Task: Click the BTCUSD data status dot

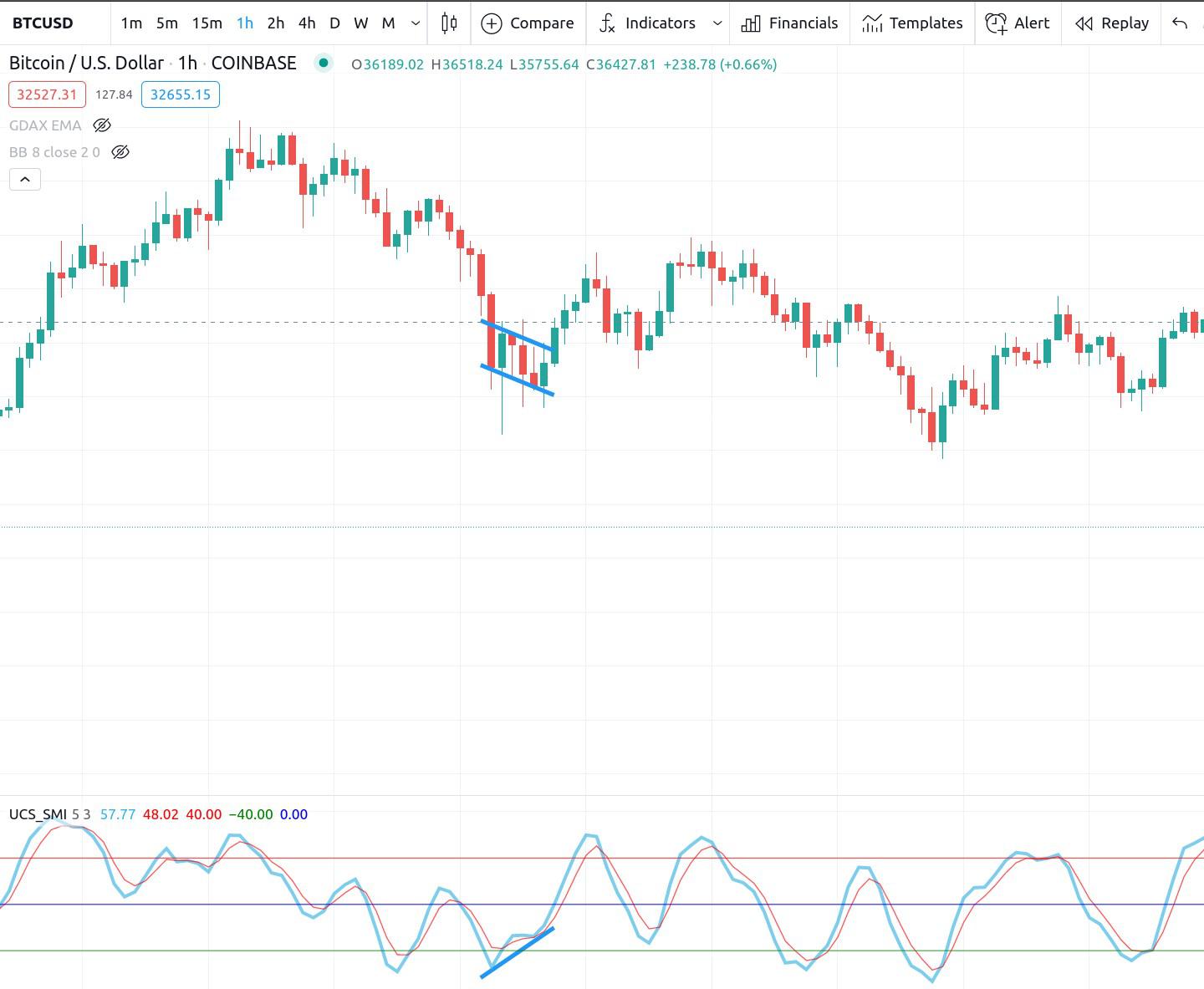Action: (324, 63)
